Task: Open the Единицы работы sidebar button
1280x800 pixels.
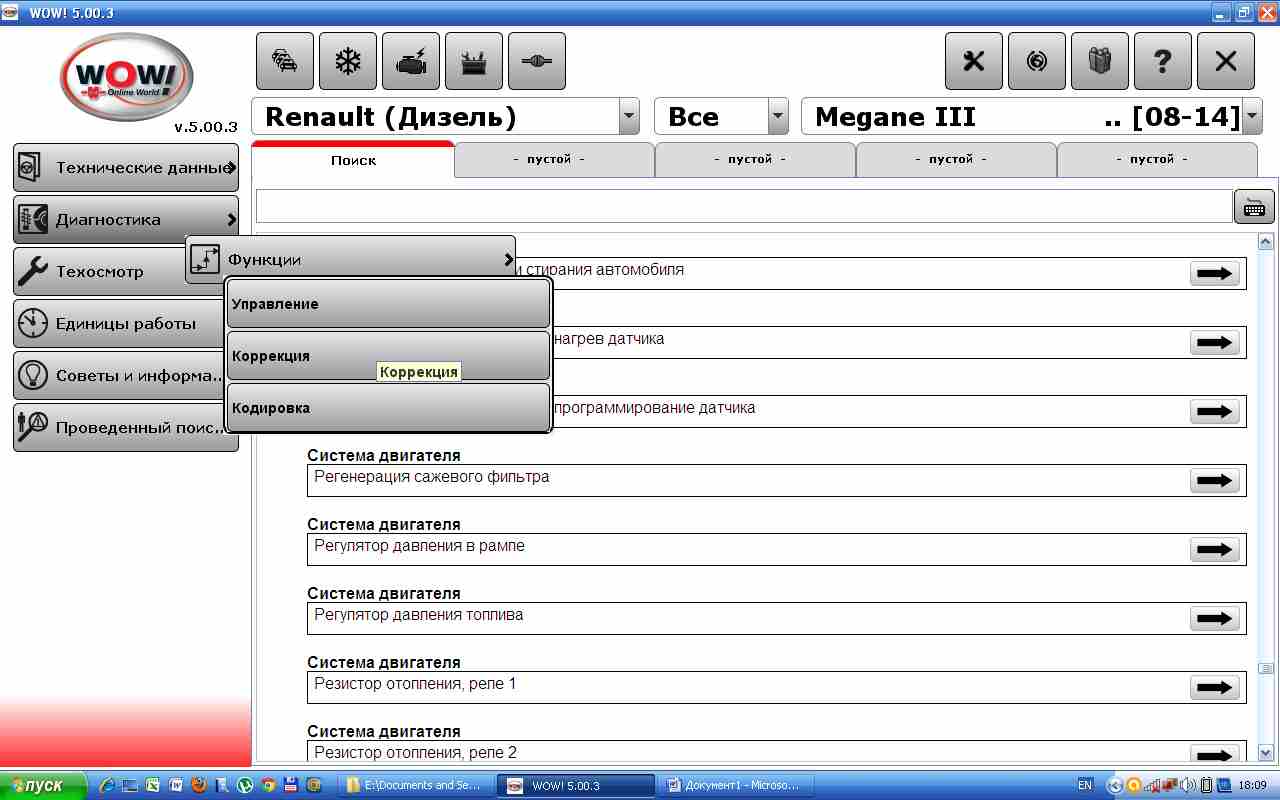Action: (x=126, y=324)
